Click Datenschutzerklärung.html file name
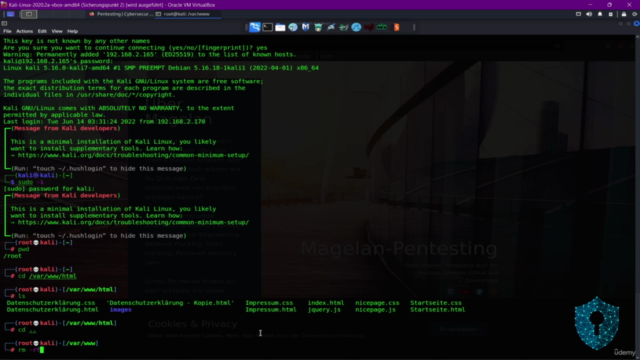The image size is (640, 360). pos(52,309)
